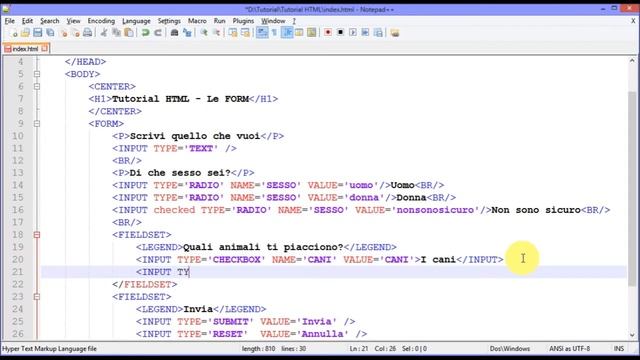Close the index.html tab with its button
Viewport: 640px width, 360px height.
point(44,48)
